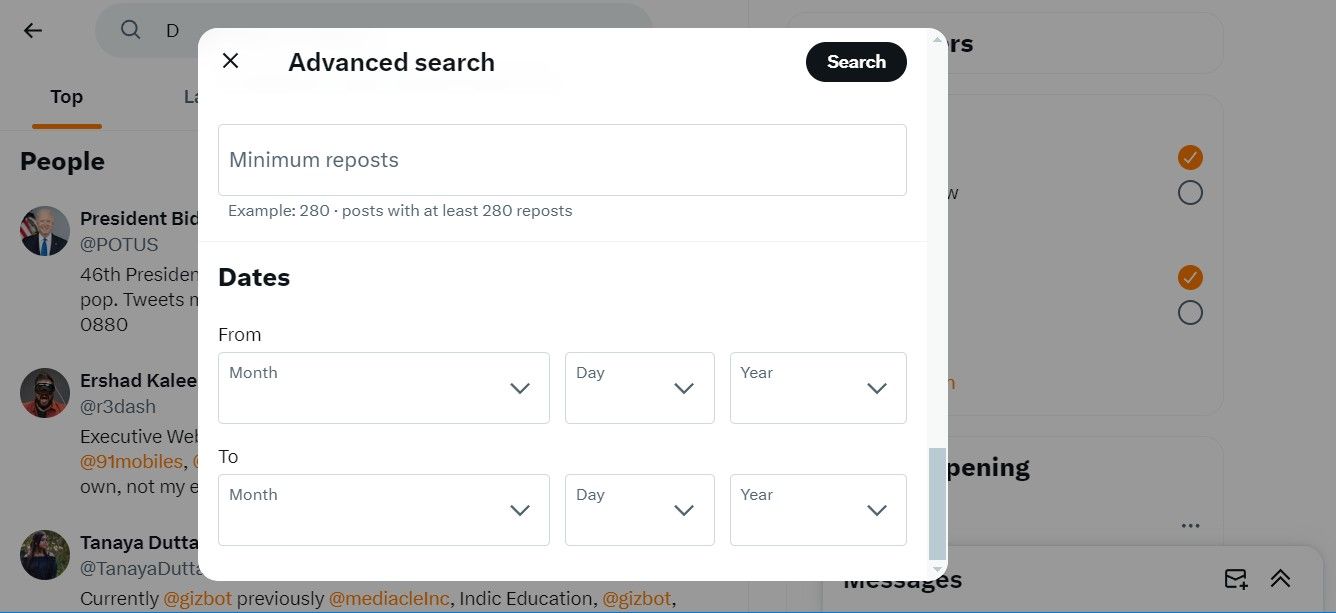The width and height of the screenshot is (1336, 613).
Task: Select the second unchecked radio option
Action: click(x=1190, y=312)
